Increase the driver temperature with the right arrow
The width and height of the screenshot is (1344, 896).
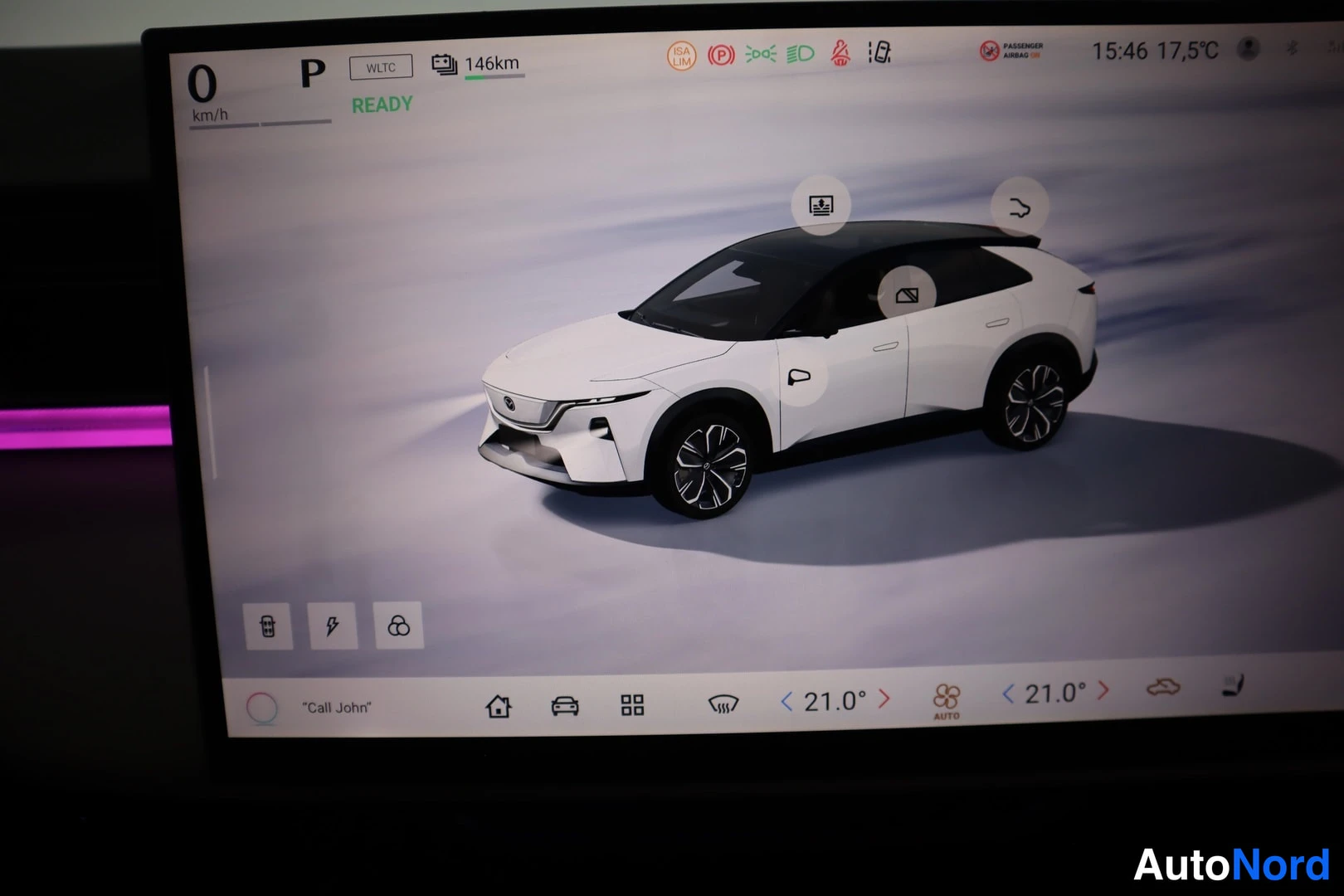884,699
